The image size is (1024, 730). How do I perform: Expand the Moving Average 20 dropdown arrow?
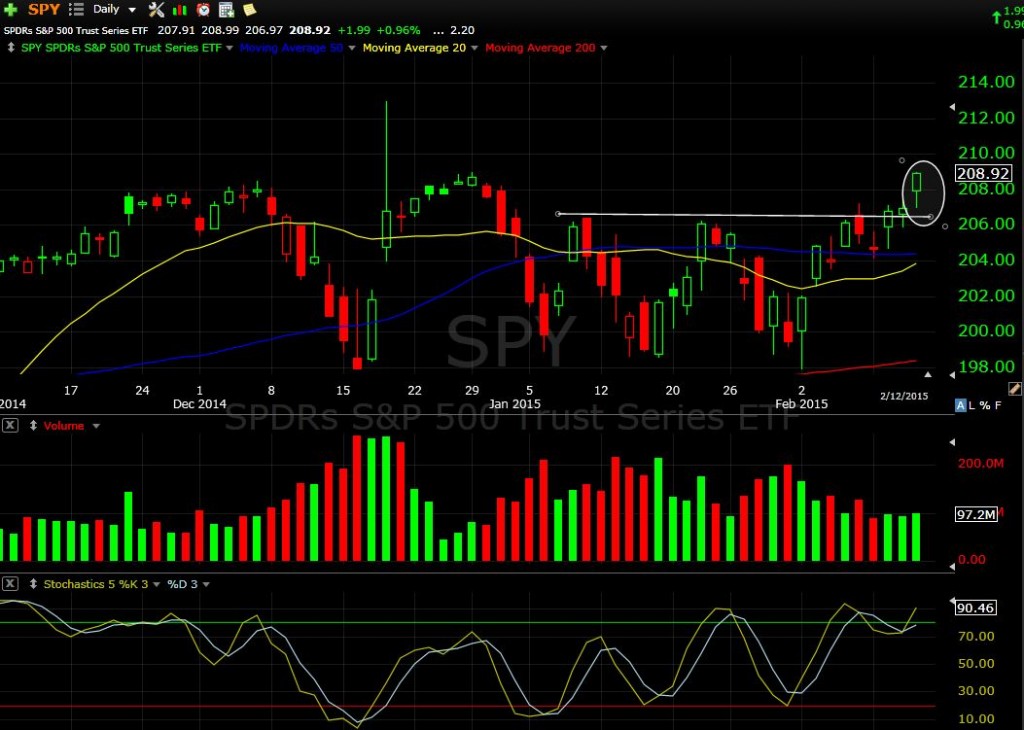coord(475,48)
